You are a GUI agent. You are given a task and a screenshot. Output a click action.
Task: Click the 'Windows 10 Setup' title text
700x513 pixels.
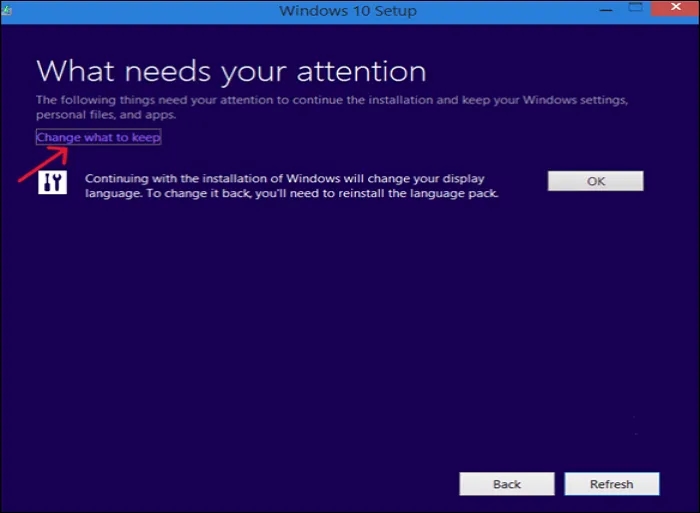pos(348,11)
